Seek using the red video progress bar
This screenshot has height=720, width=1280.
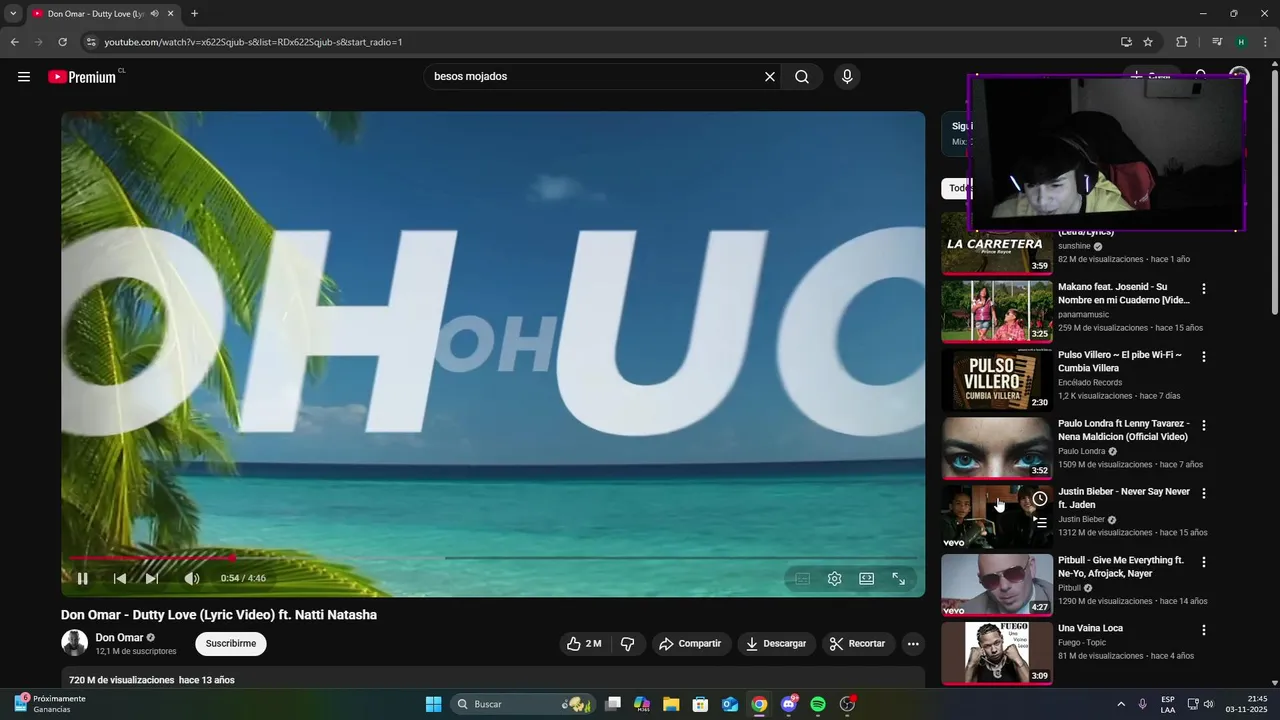(x=492, y=558)
